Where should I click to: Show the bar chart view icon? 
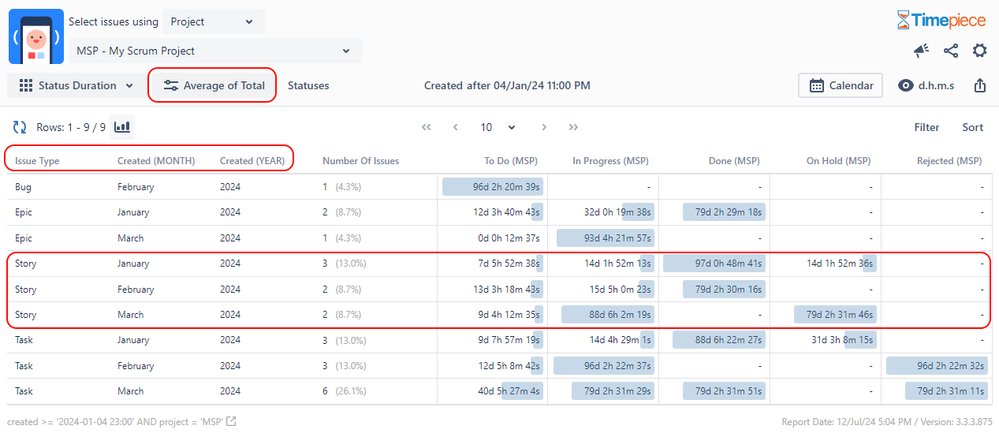[x=122, y=127]
